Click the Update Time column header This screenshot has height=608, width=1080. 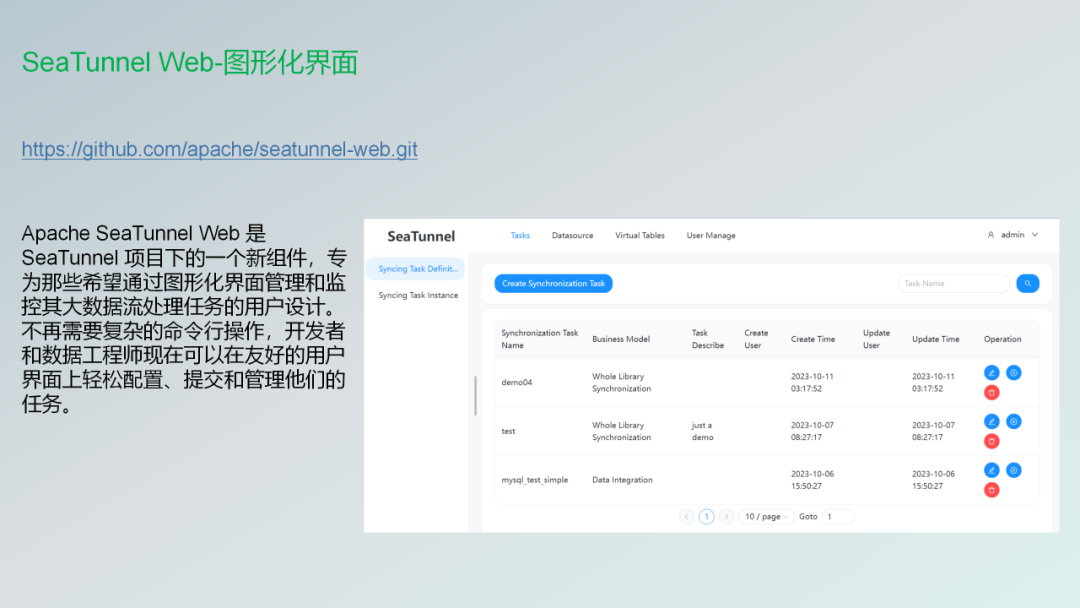click(935, 339)
